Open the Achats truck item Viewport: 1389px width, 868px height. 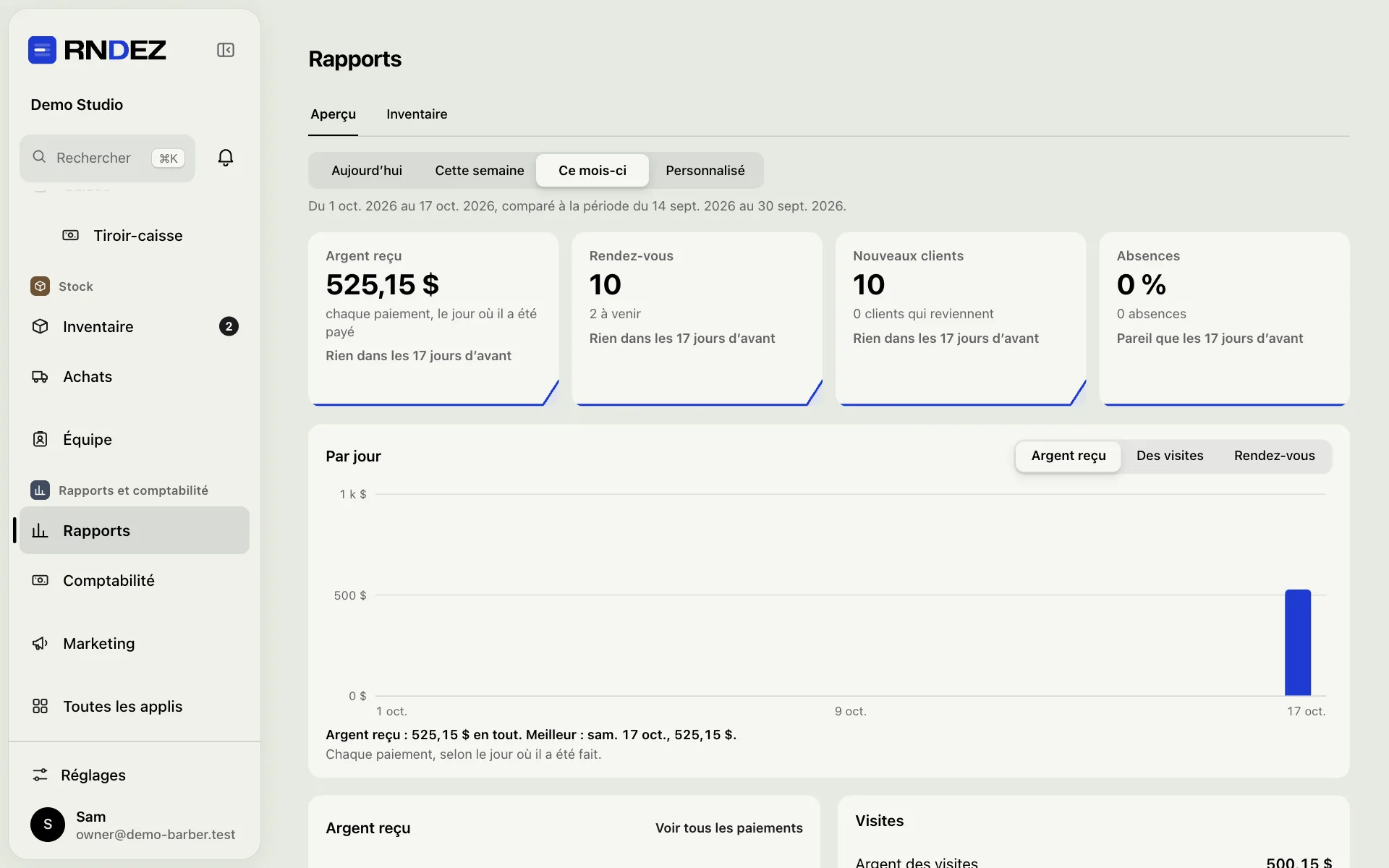click(x=135, y=376)
